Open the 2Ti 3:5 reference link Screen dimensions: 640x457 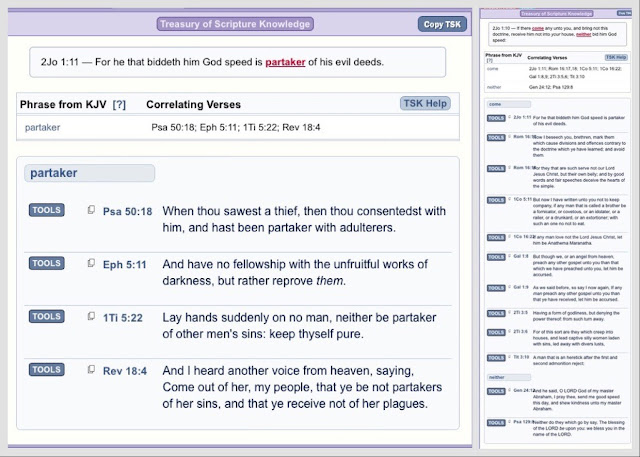click(x=520, y=313)
